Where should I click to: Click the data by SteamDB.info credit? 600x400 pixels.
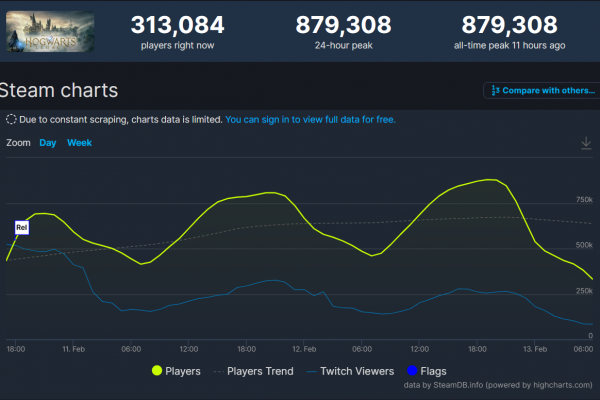[498, 385]
